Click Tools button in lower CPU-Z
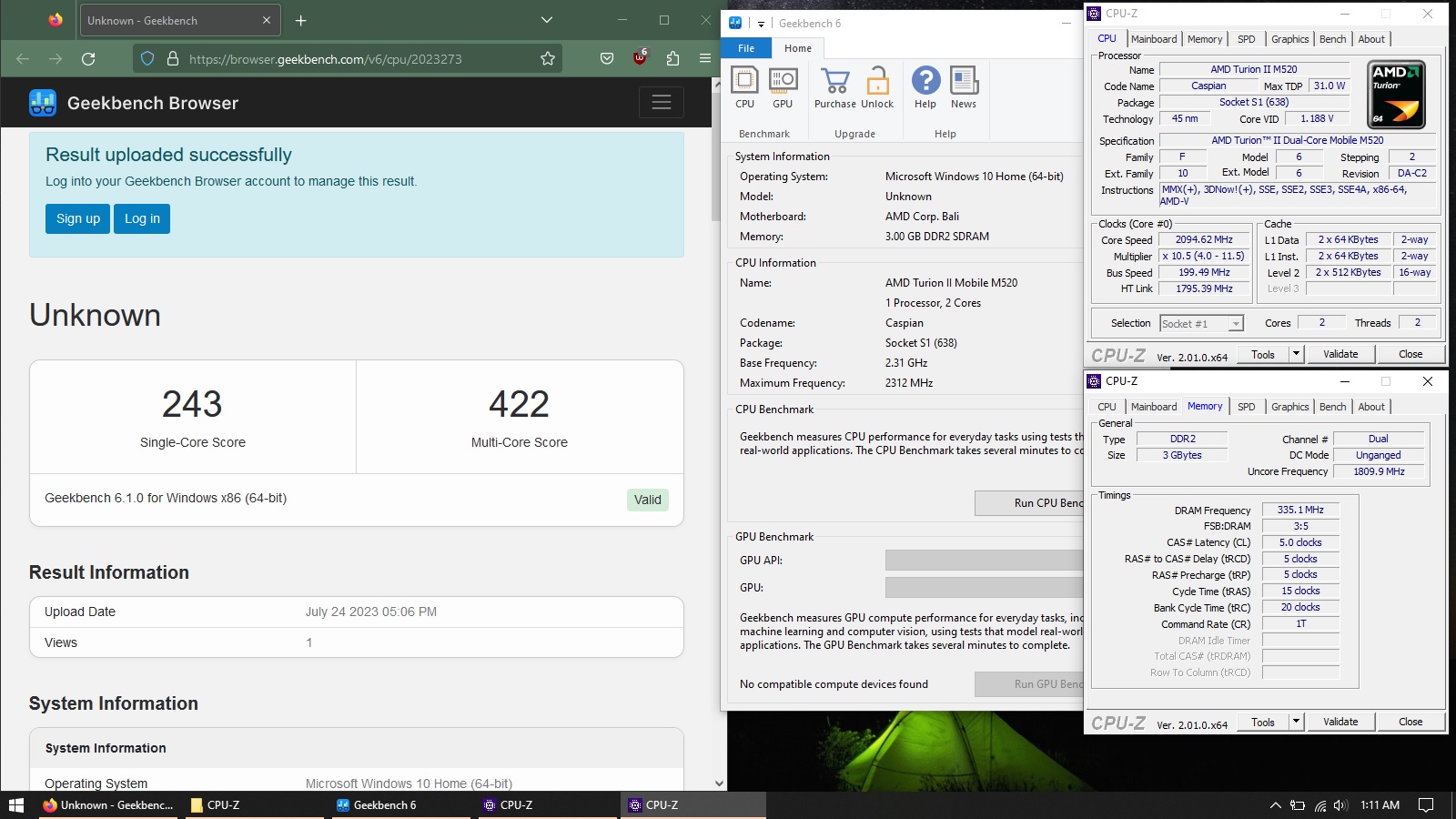The height and width of the screenshot is (819, 1456). (x=1263, y=722)
